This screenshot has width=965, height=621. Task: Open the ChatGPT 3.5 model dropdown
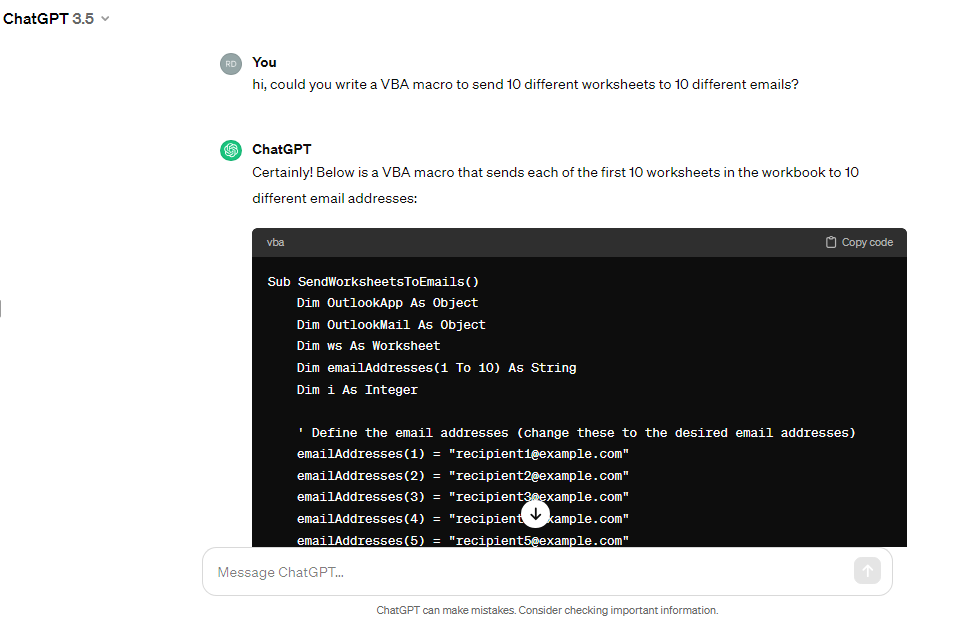tap(56, 18)
